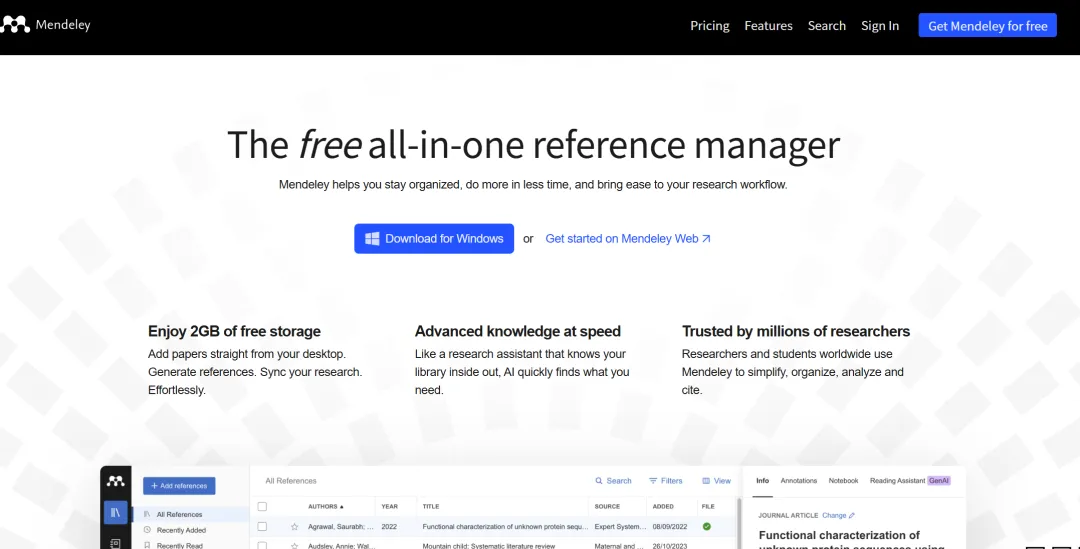Select Recently Added in preview collection list

(181, 530)
